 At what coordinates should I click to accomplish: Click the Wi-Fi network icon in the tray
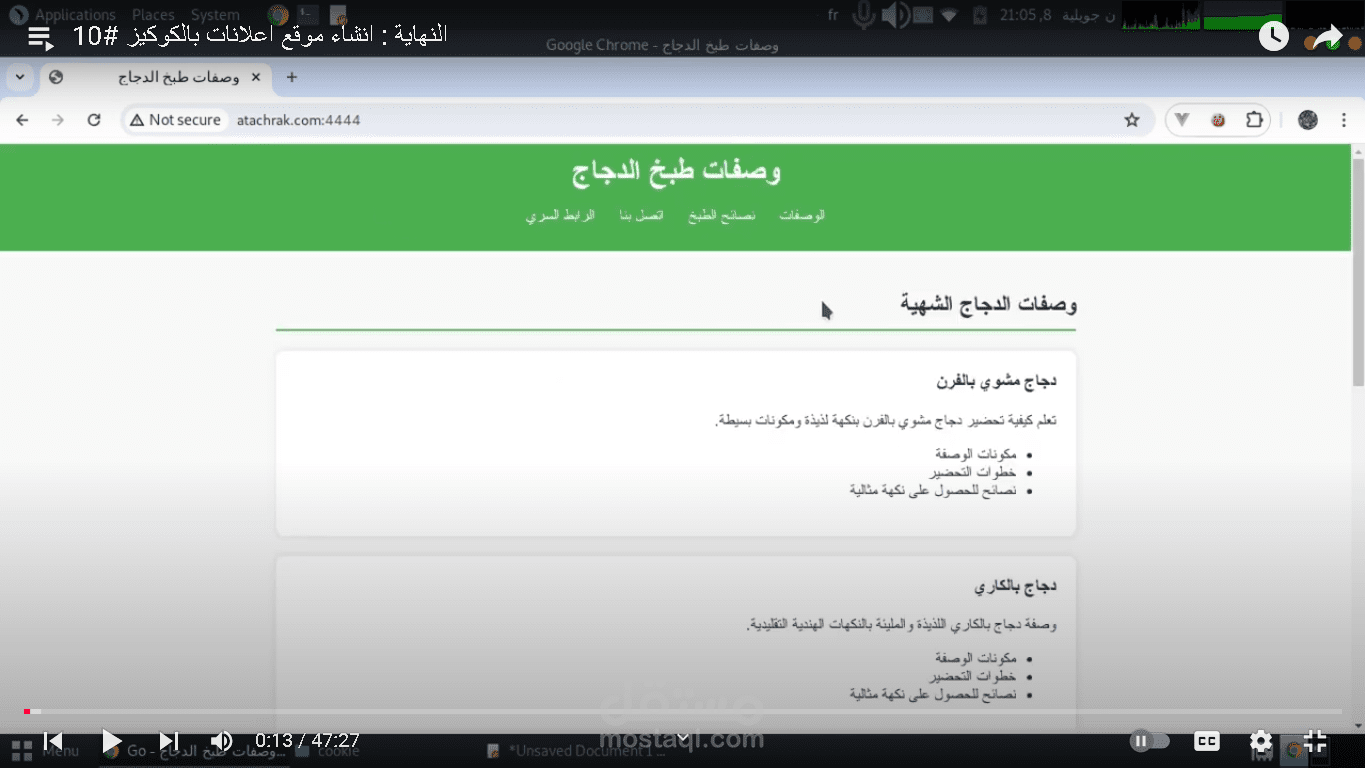point(949,15)
